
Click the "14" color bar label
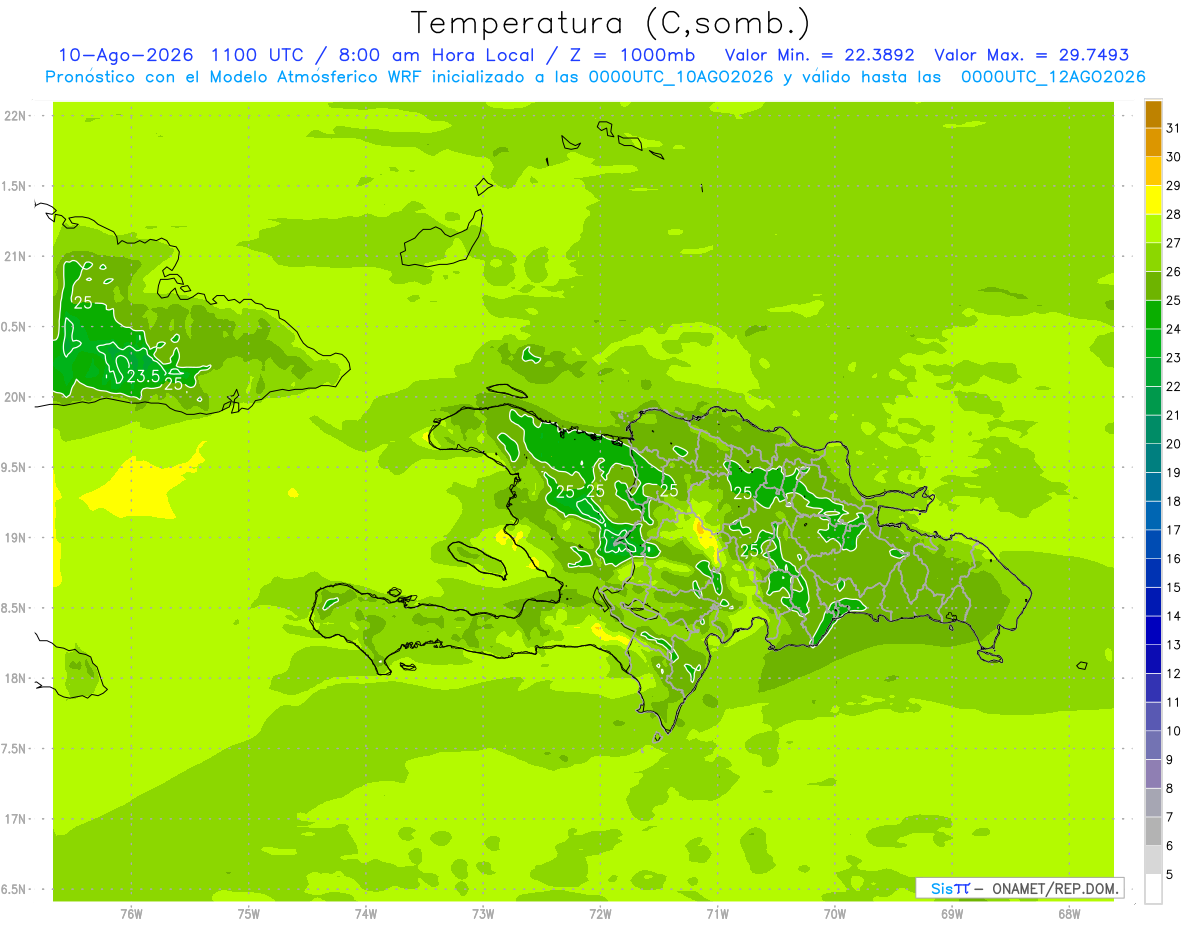pyautogui.click(x=1173, y=616)
